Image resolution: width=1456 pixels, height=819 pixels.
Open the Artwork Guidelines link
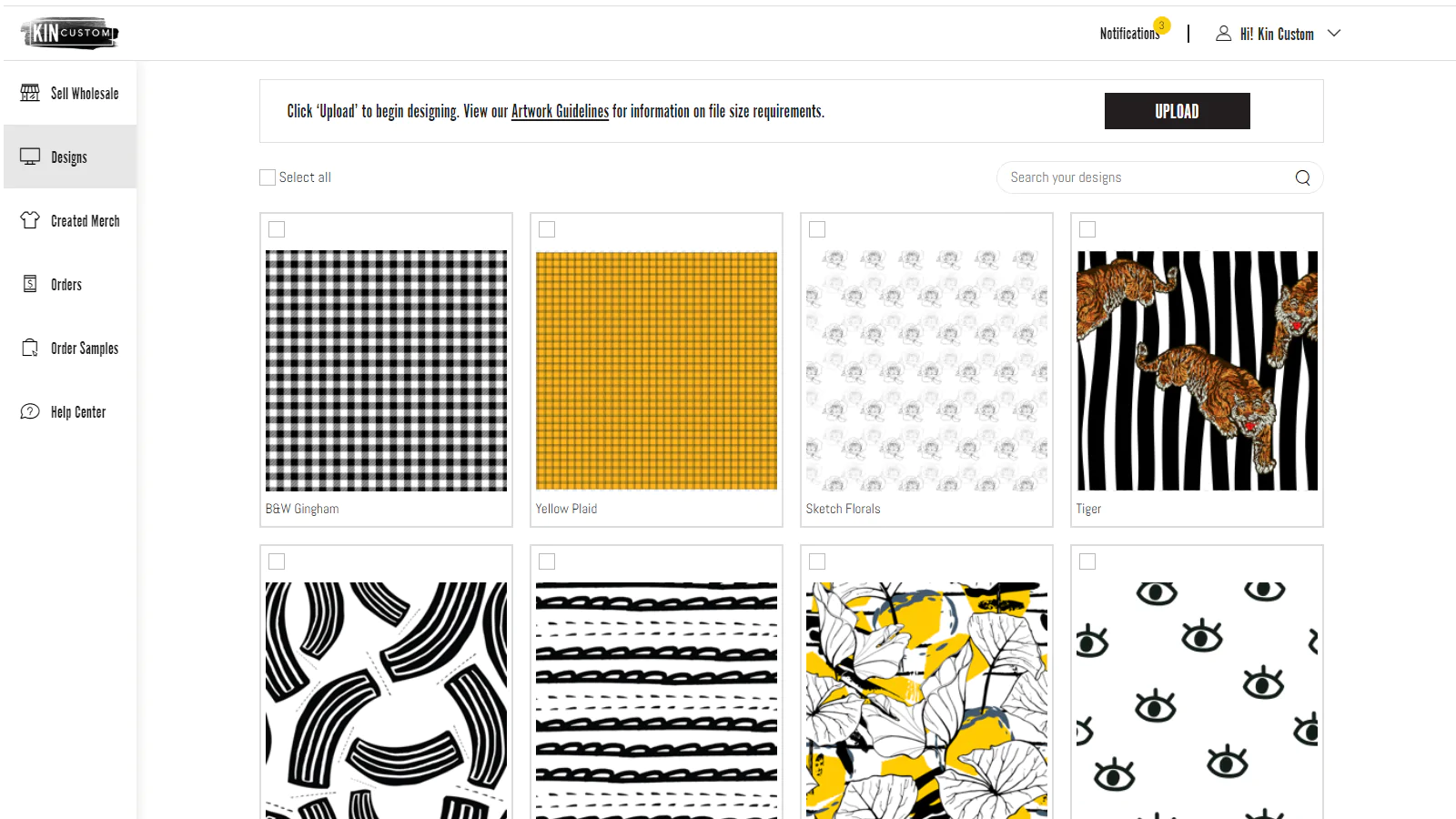560,111
